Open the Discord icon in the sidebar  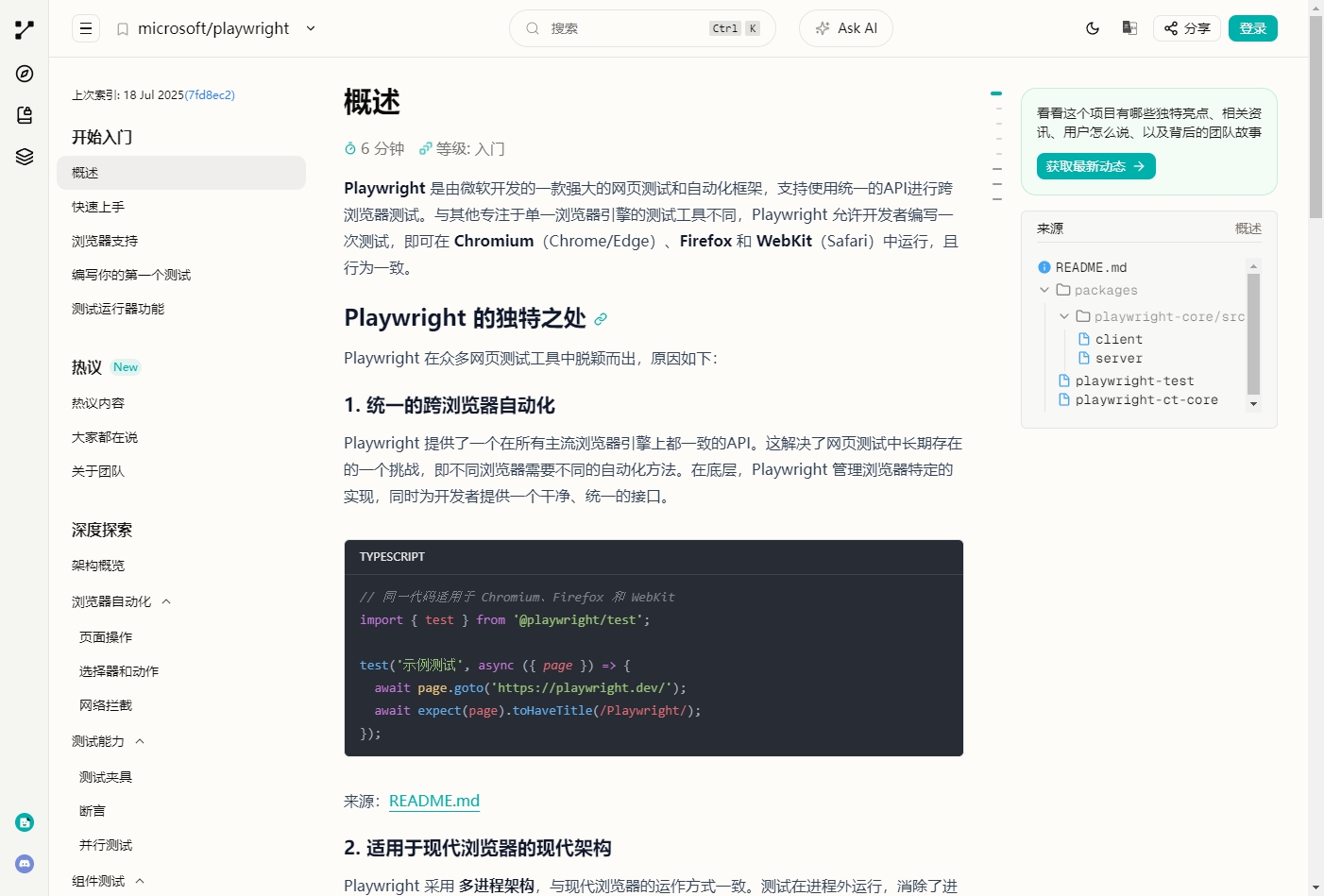click(x=25, y=864)
